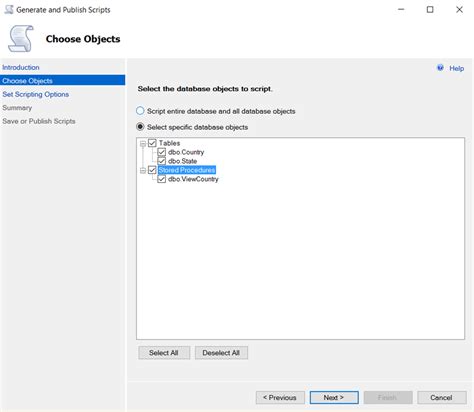Minimize the wizard window
Image resolution: width=474 pixels, height=412 pixels.
point(401,10)
